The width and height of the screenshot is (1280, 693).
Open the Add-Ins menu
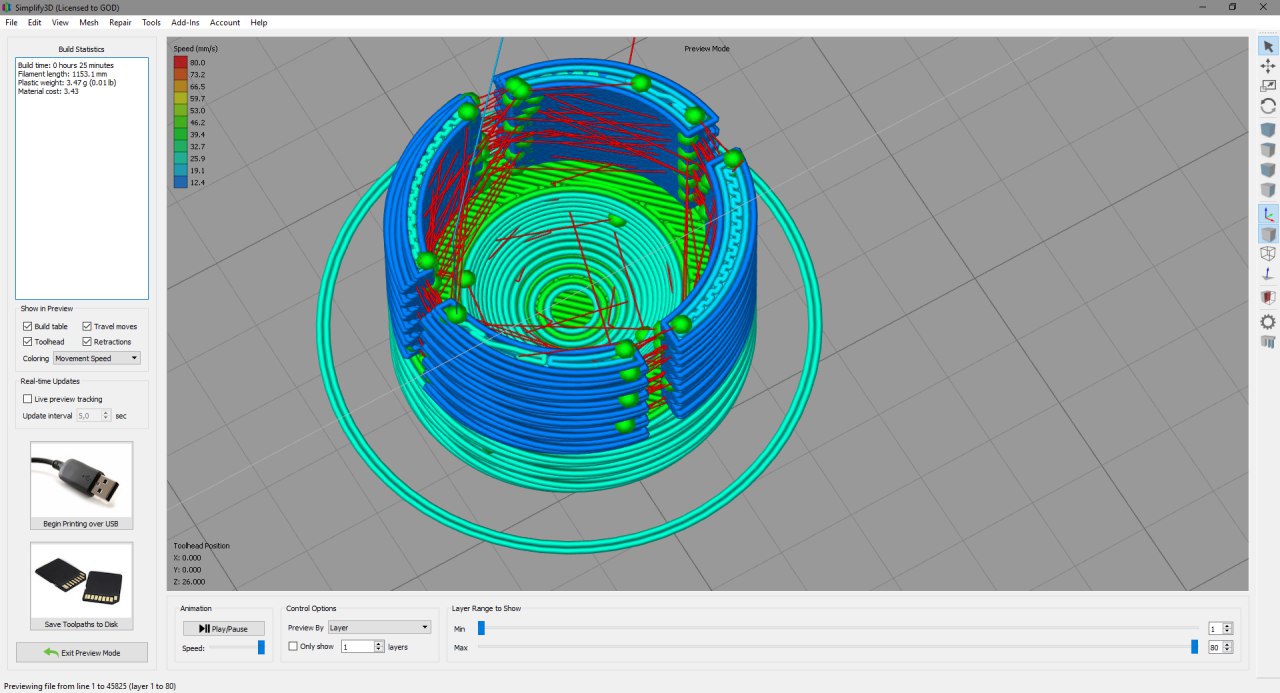(x=185, y=22)
